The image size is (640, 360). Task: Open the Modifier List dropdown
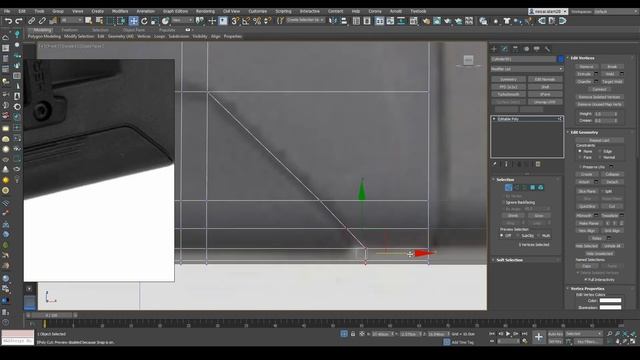(x=527, y=69)
